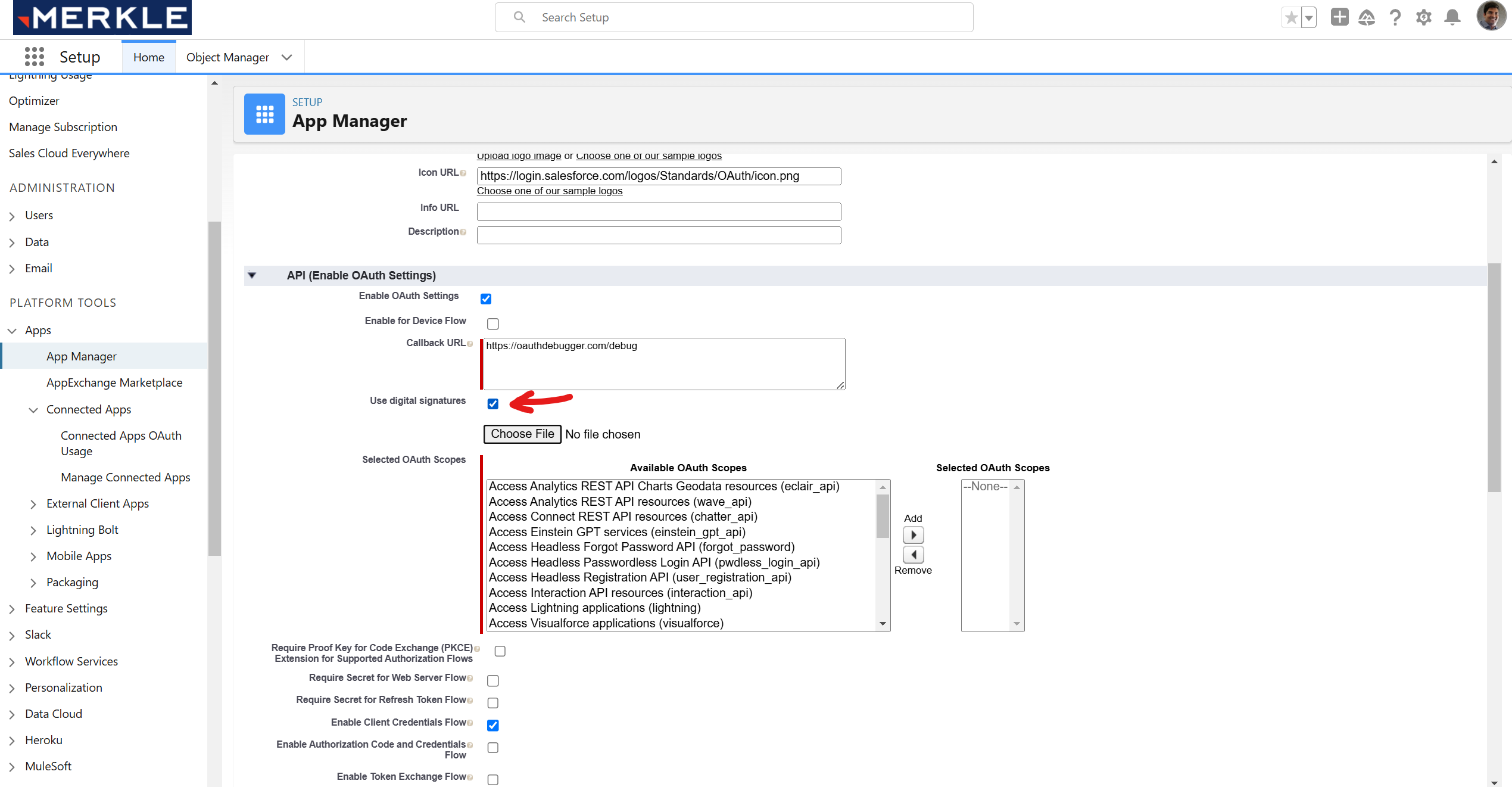Click help icon for Enable Client Credentials Flow
Viewport: 1512px width, 787px height.
pyautogui.click(x=470, y=723)
